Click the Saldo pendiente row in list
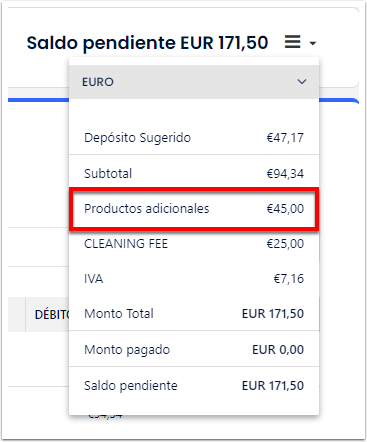 (x=194, y=386)
